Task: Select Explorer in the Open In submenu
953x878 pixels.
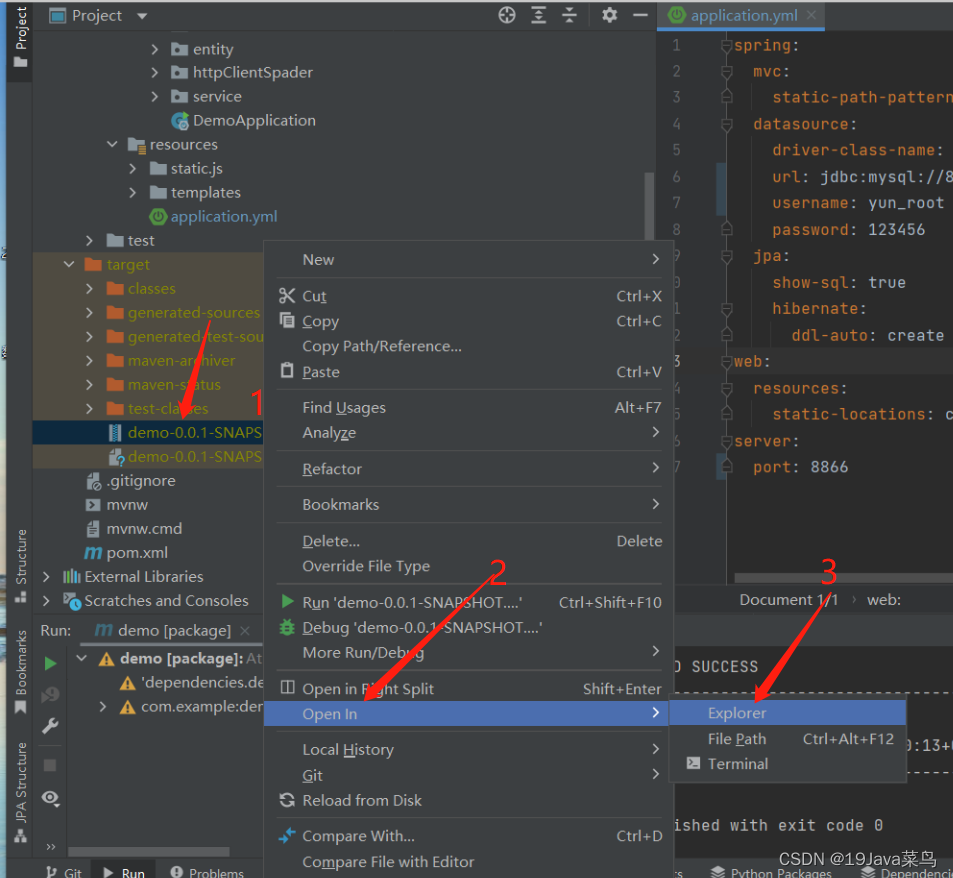Action: coord(787,713)
